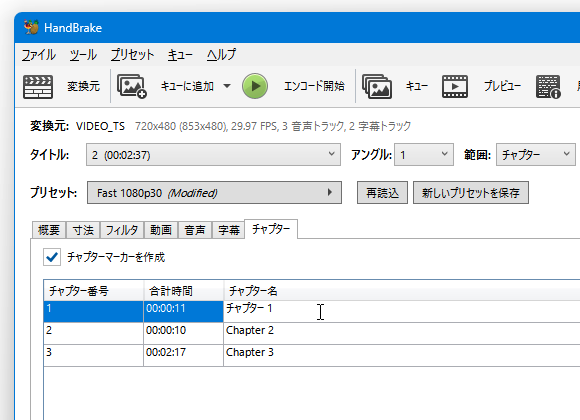580x420 pixels.
Task: Click the チャプター番号 column header
Action: point(94,291)
